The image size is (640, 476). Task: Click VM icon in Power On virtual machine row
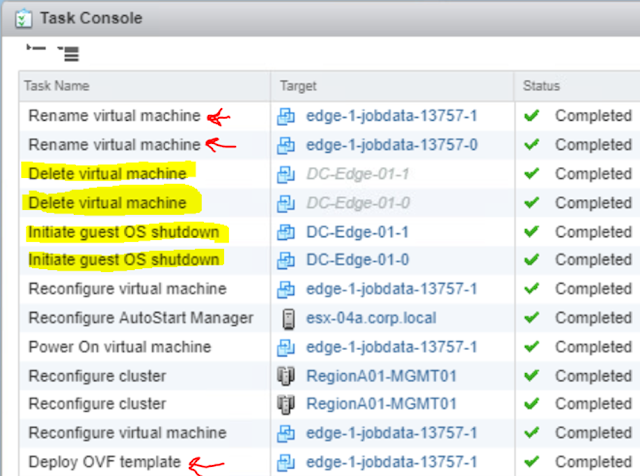pos(286,347)
